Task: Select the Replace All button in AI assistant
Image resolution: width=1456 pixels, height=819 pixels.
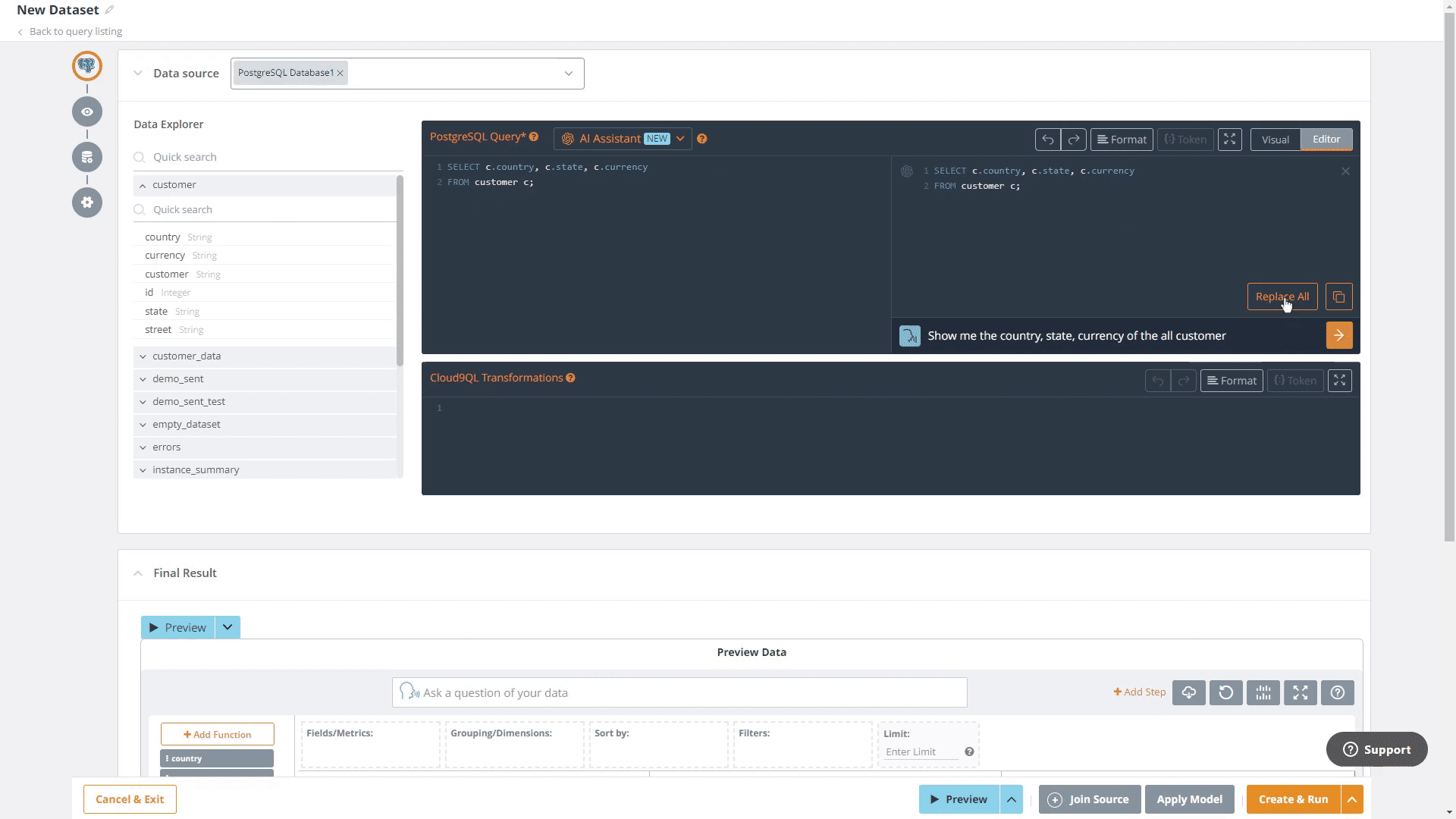Action: point(1282,296)
